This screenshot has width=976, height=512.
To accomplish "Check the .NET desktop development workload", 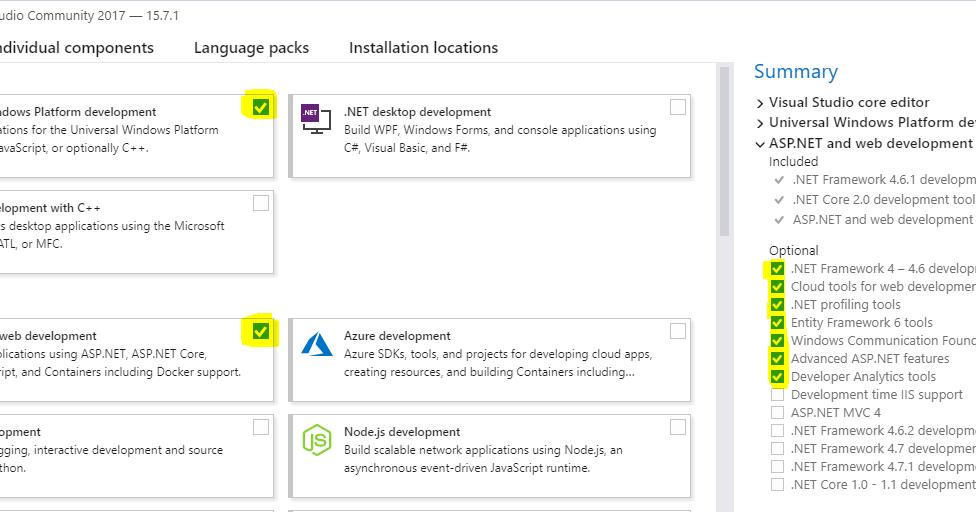I will click(x=678, y=107).
